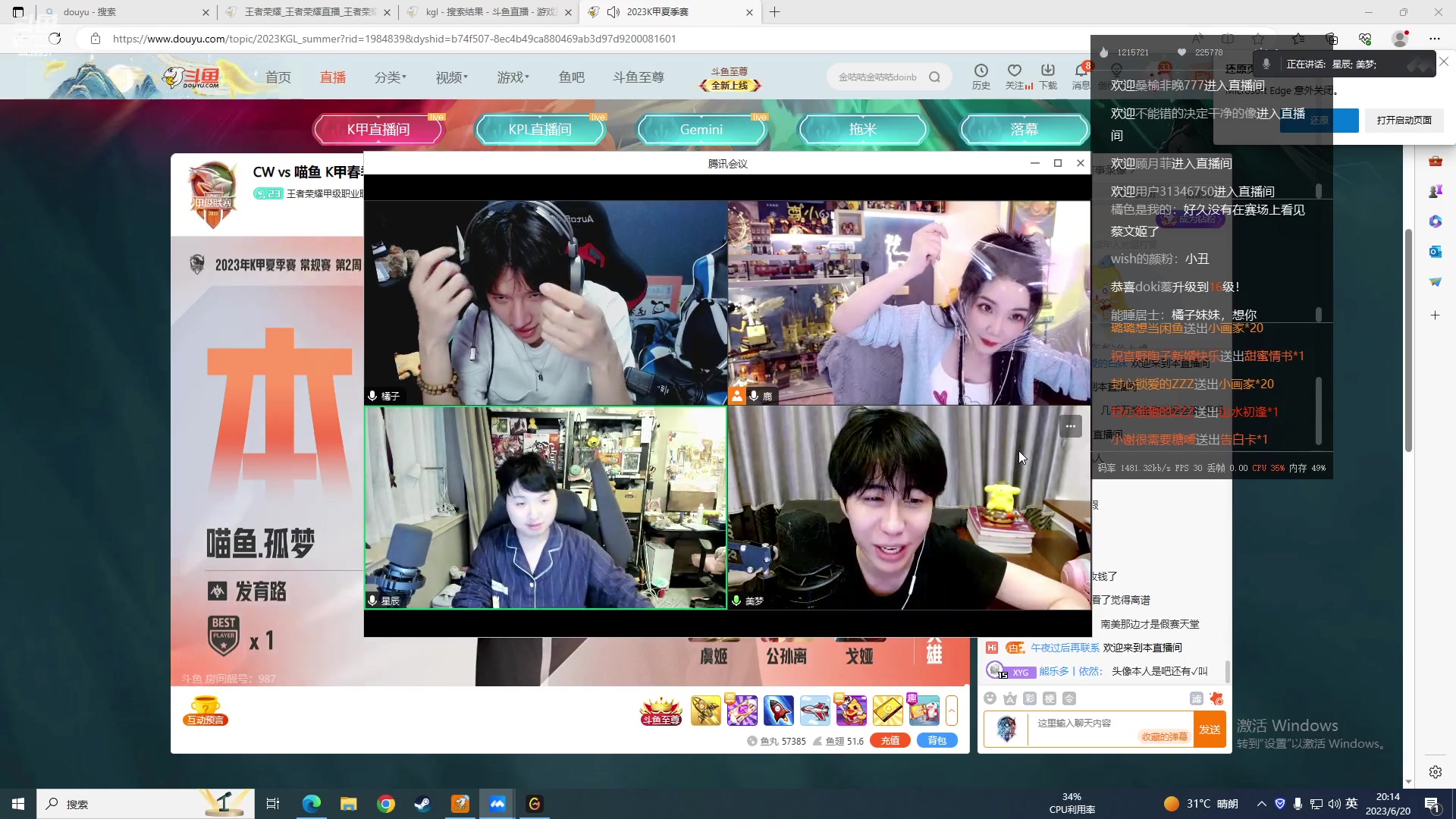Switch to the 落幕 stream tab
The height and width of the screenshot is (819, 1456).
[1025, 130]
